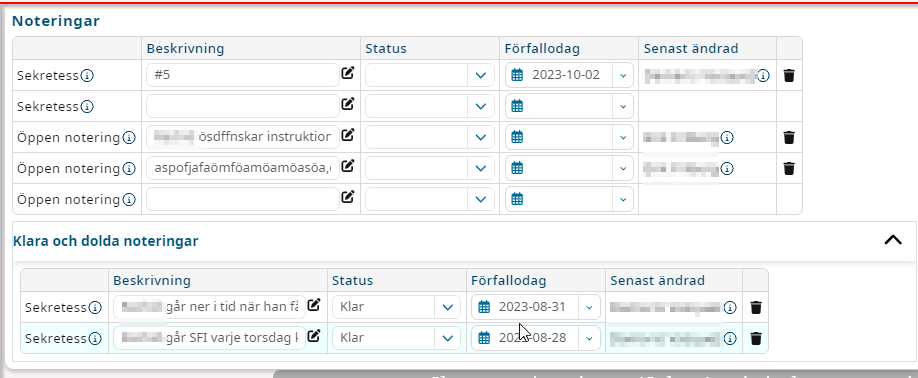Click info icon next to first Sekretess label

87,75
